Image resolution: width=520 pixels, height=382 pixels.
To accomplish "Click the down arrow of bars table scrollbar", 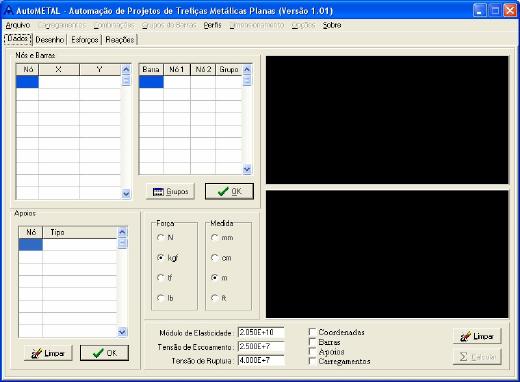I will click(x=247, y=169).
